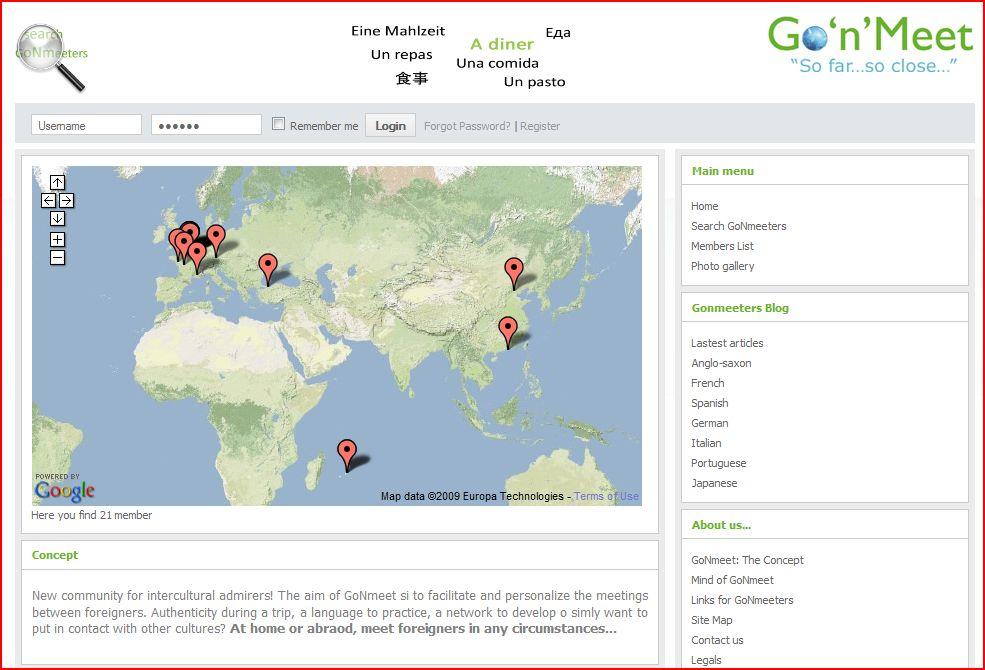Open Links for GoNmeeters

pos(743,600)
